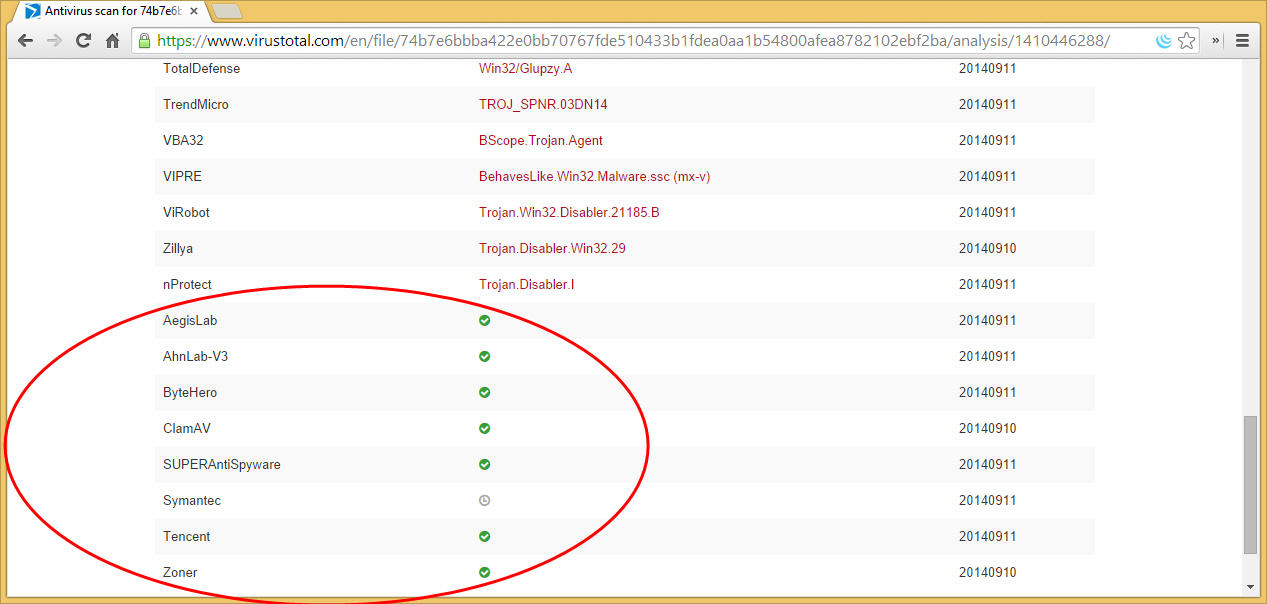Expand hidden toolbar extensions via chevron button
This screenshot has width=1267, height=604.
click(x=1213, y=40)
